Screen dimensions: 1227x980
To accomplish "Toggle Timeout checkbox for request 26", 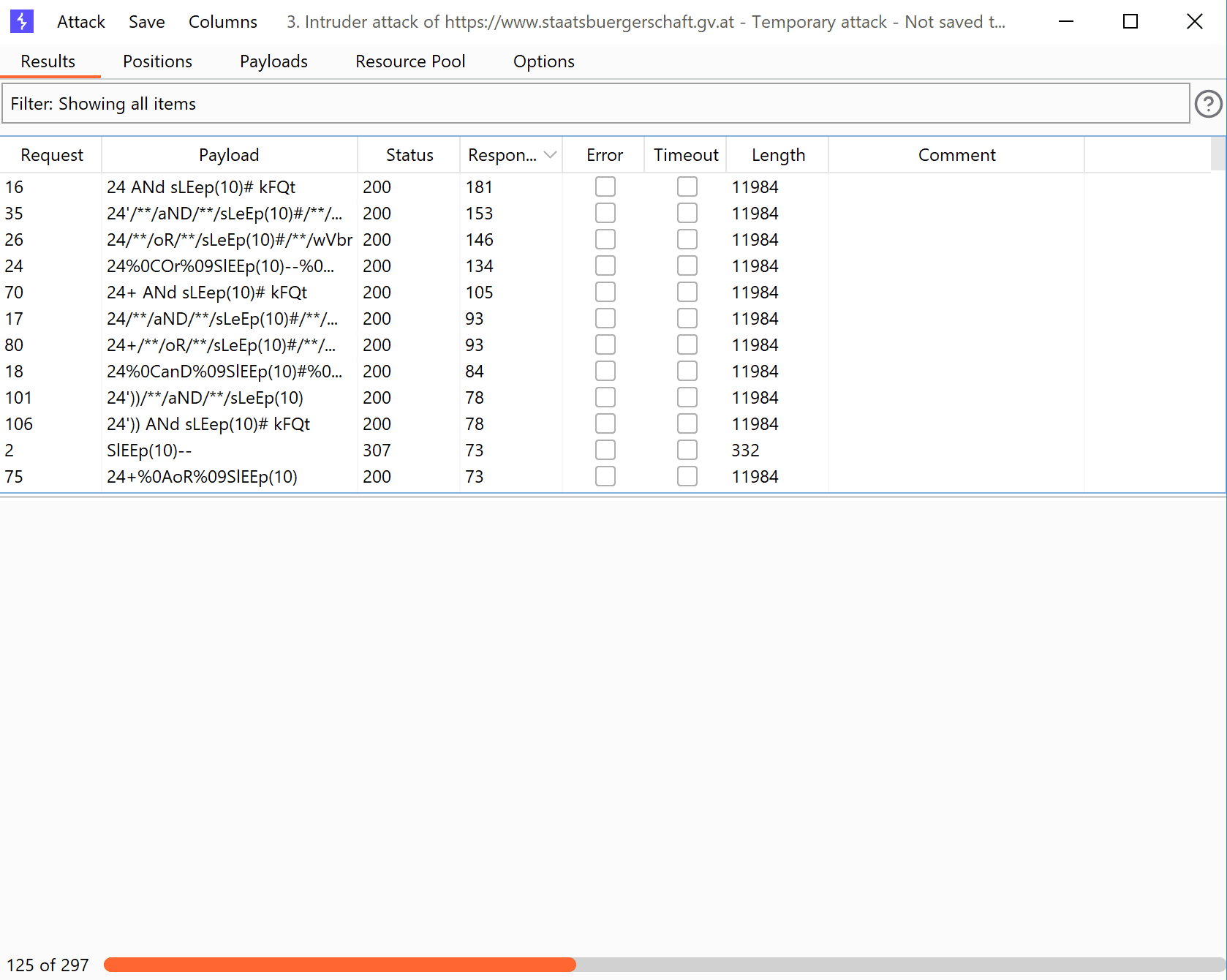I will tap(687, 240).
